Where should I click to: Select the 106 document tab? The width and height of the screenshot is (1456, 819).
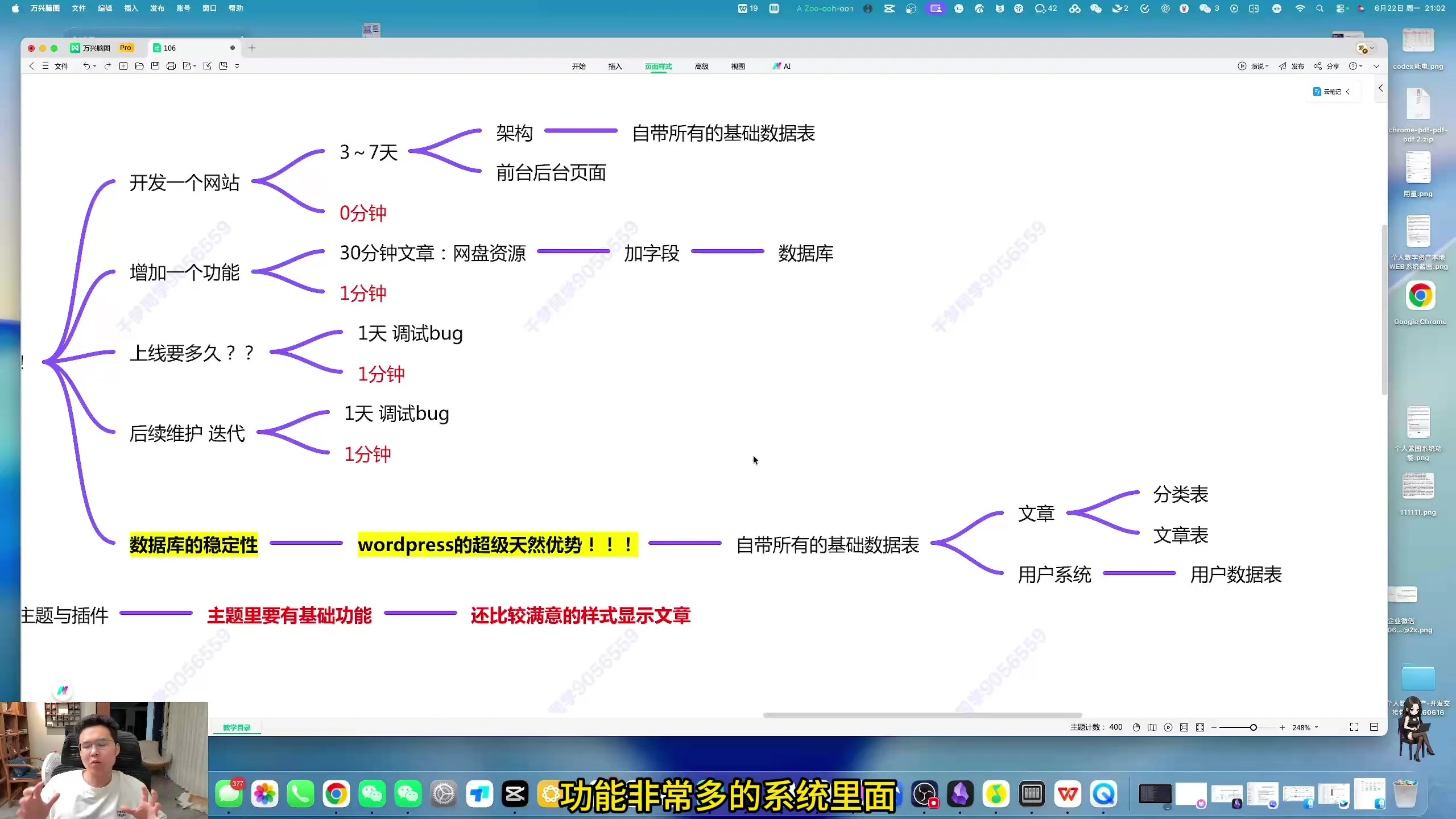click(193, 48)
